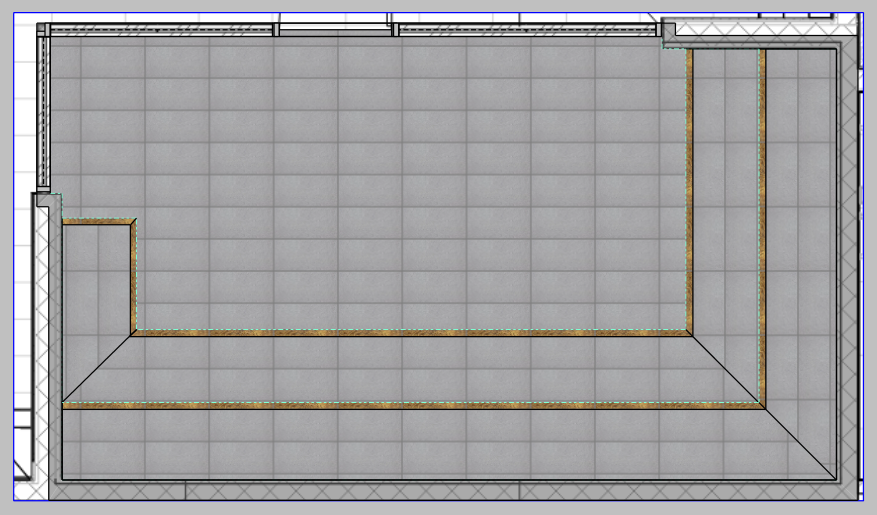This screenshot has height=515, width=877.
Task: Select the upper horizontal wooden trim strip
Action: [411, 333]
